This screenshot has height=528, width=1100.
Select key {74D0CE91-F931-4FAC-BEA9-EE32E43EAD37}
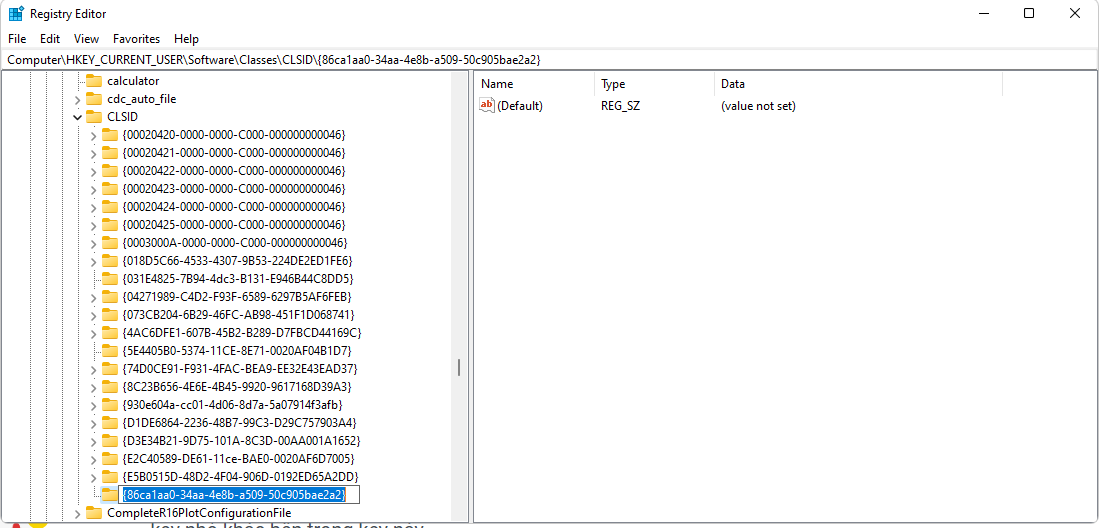pyautogui.click(x=241, y=369)
